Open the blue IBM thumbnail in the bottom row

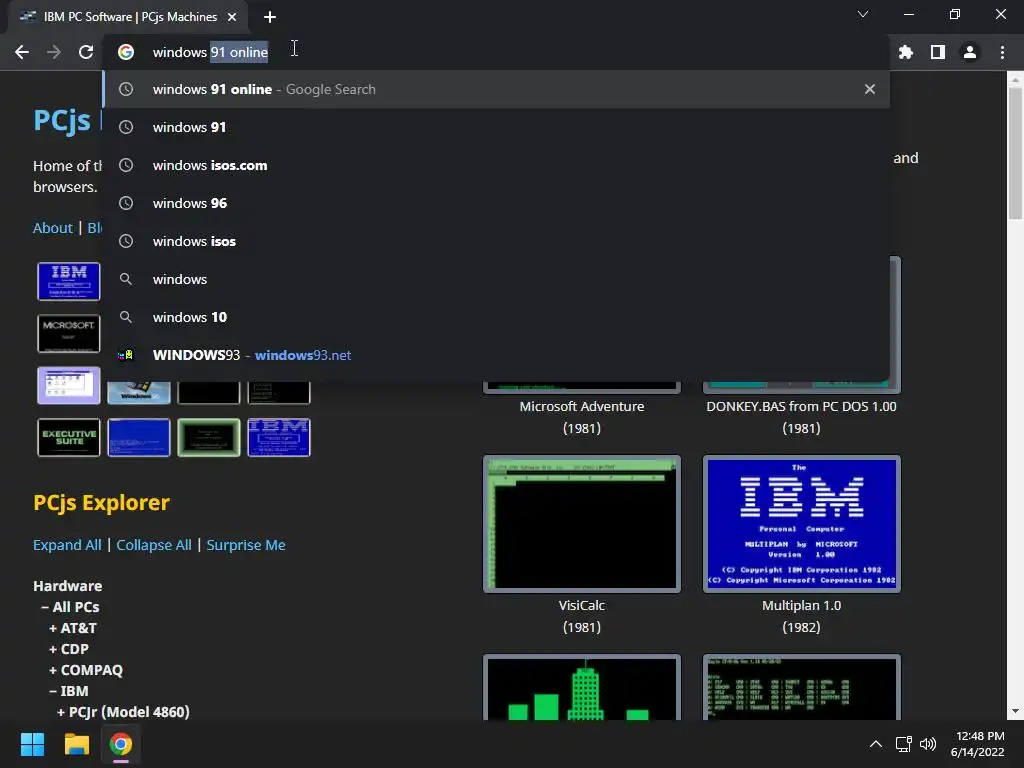(x=279, y=438)
